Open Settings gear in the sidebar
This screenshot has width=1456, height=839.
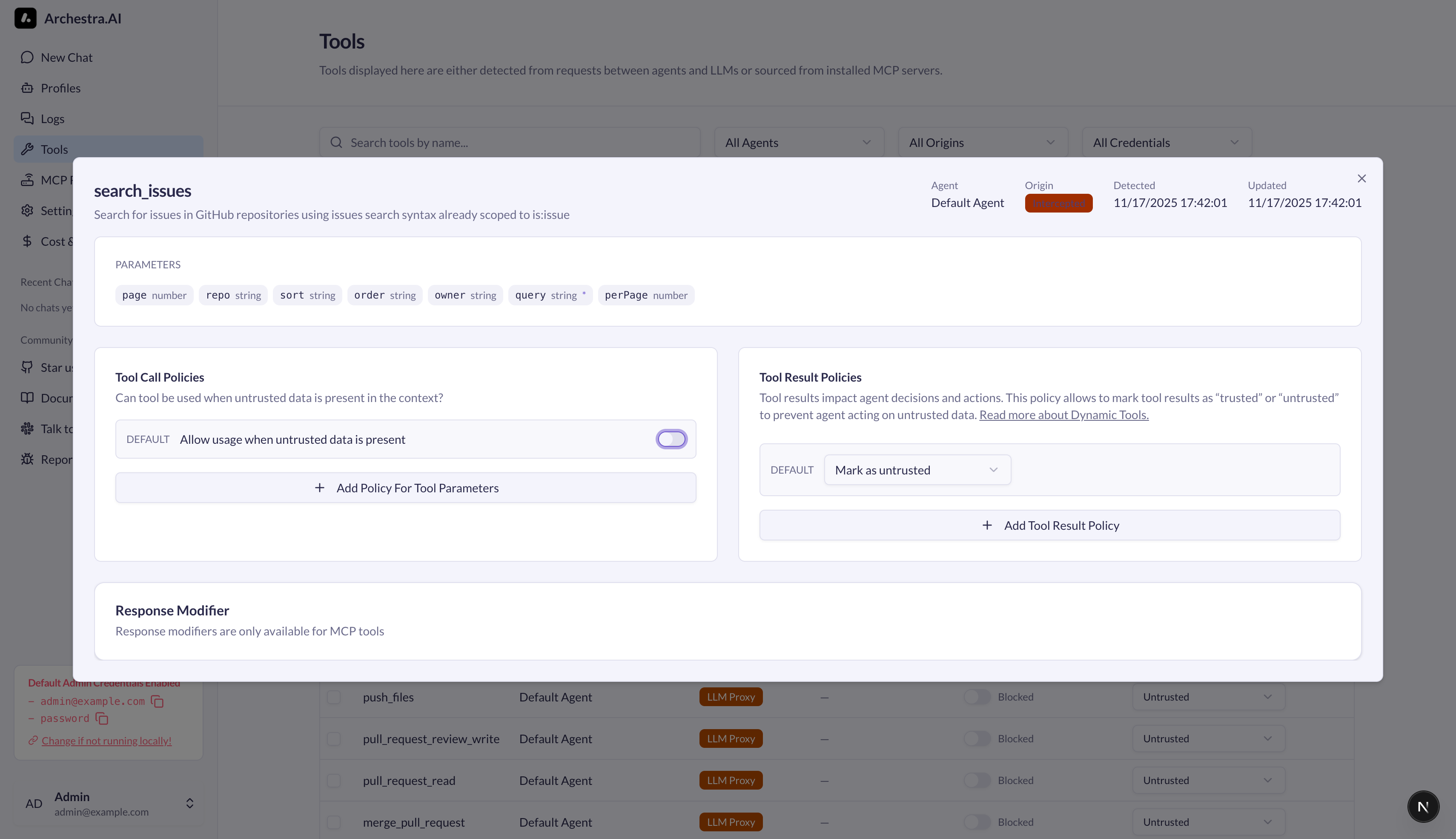tap(28, 210)
